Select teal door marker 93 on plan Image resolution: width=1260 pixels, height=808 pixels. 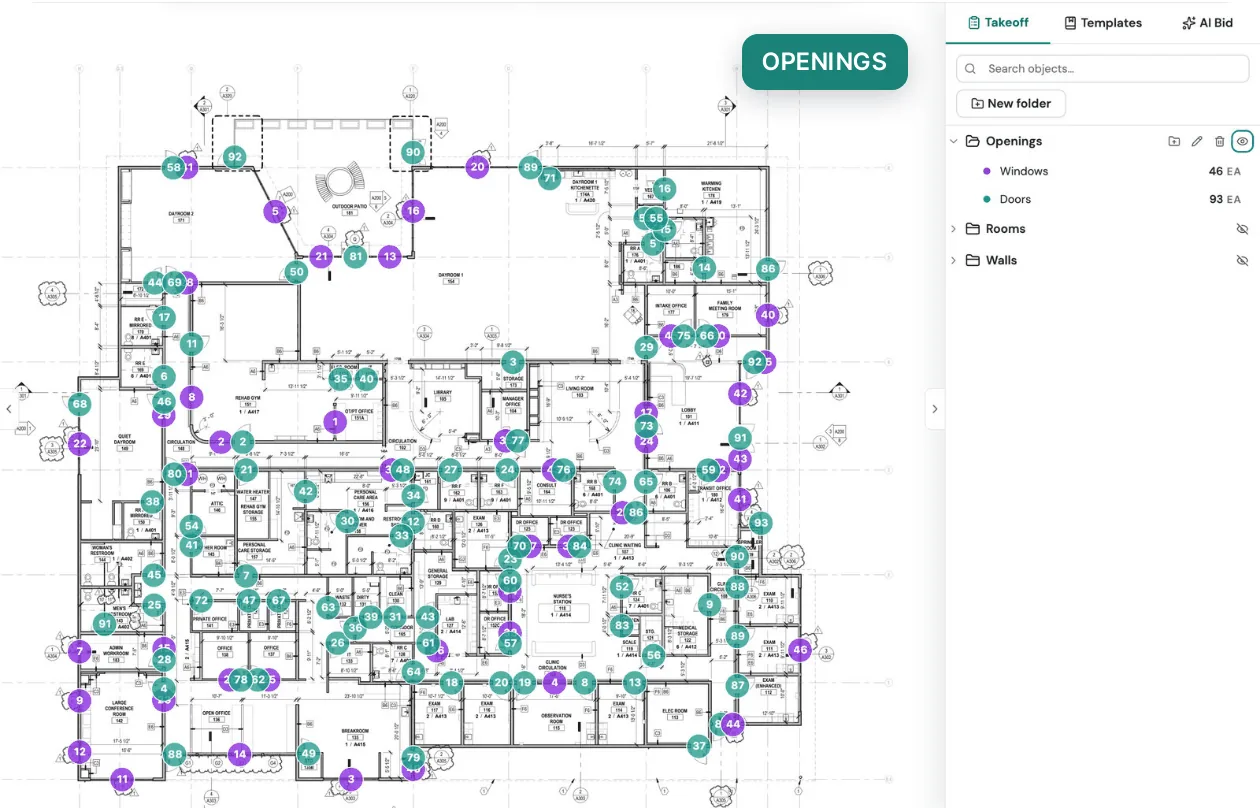click(761, 523)
